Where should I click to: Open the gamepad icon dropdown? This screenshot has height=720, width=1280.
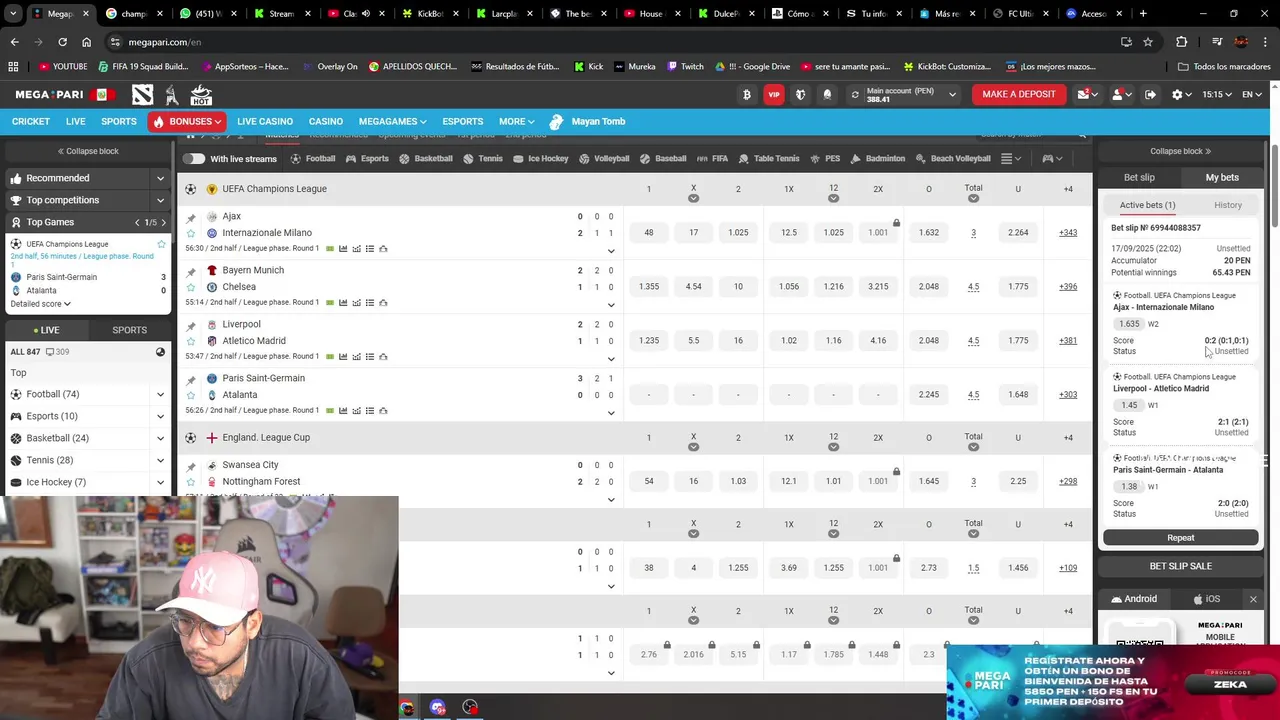point(1052,158)
